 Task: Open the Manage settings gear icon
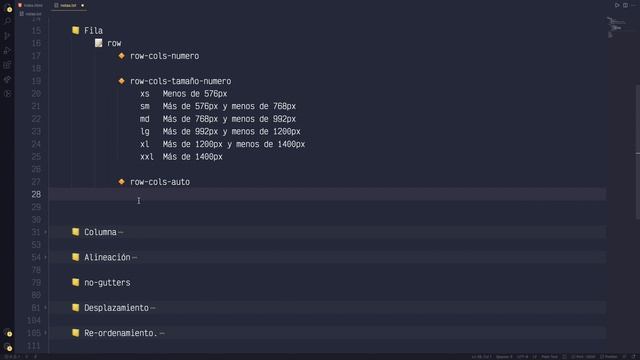[x=9, y=348]
